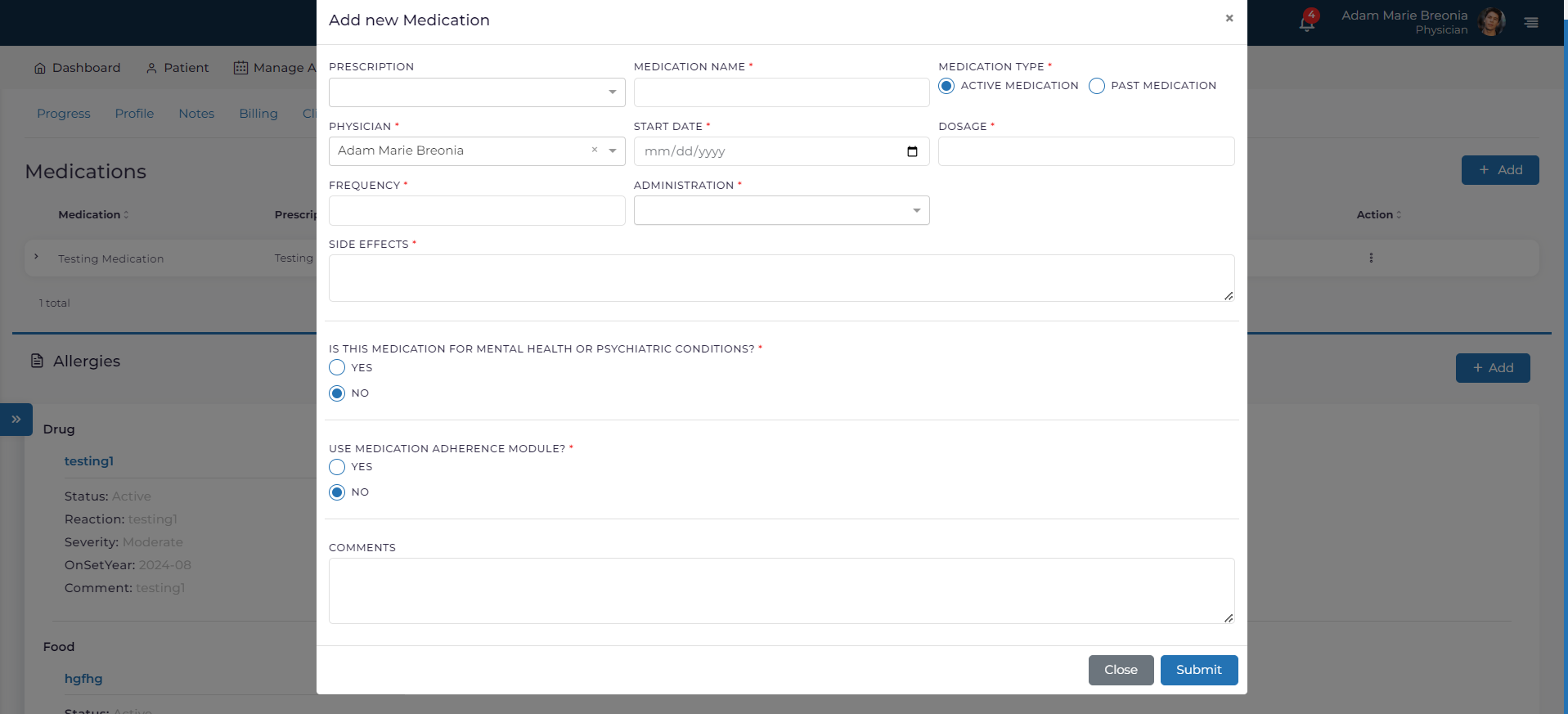The width and height of the screenshot is (1568, 714).
Task: Open the hamburger menu in top bar
Action: [x=1531, y=23]
